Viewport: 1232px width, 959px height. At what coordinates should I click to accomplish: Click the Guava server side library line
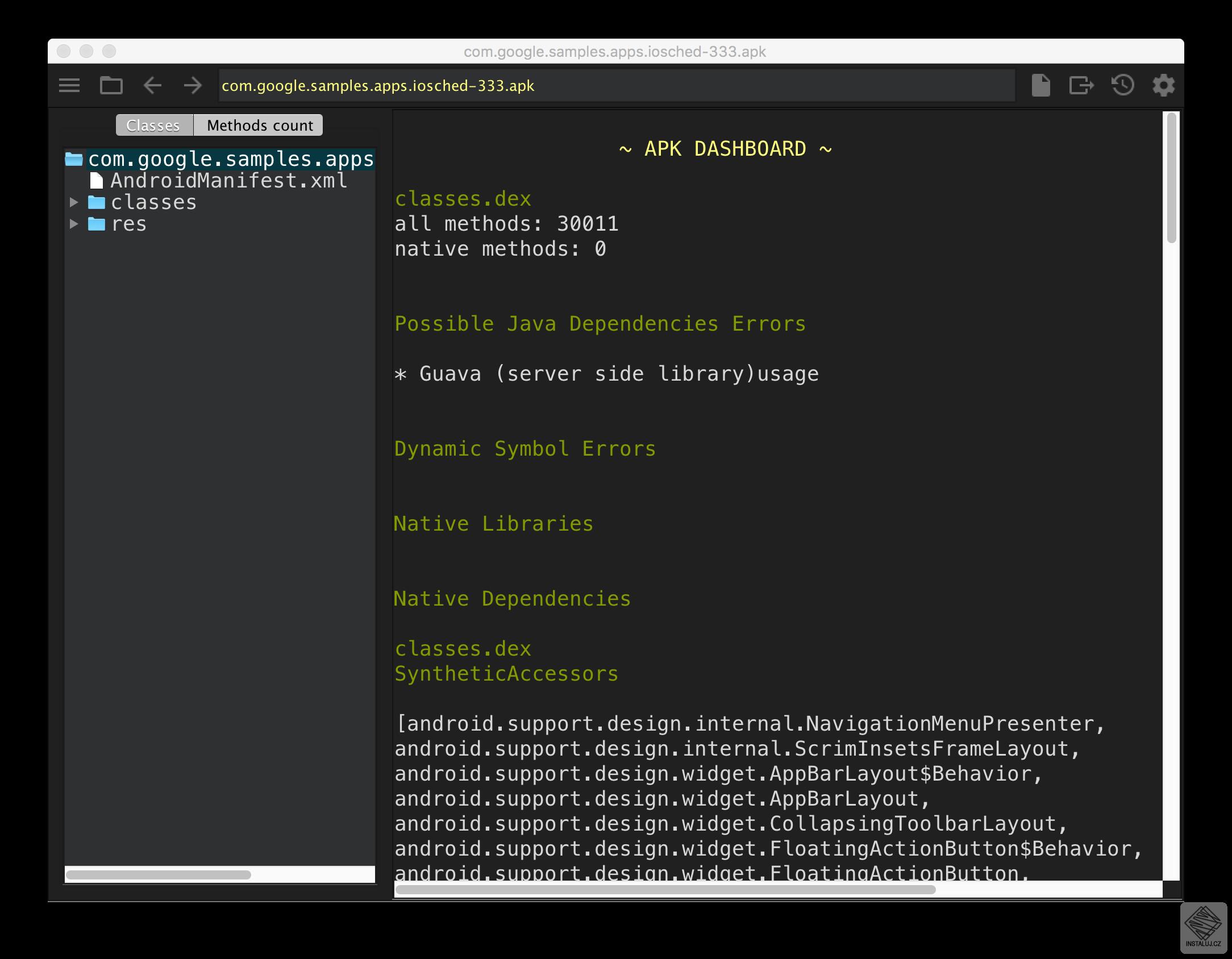tap(606, 374)
